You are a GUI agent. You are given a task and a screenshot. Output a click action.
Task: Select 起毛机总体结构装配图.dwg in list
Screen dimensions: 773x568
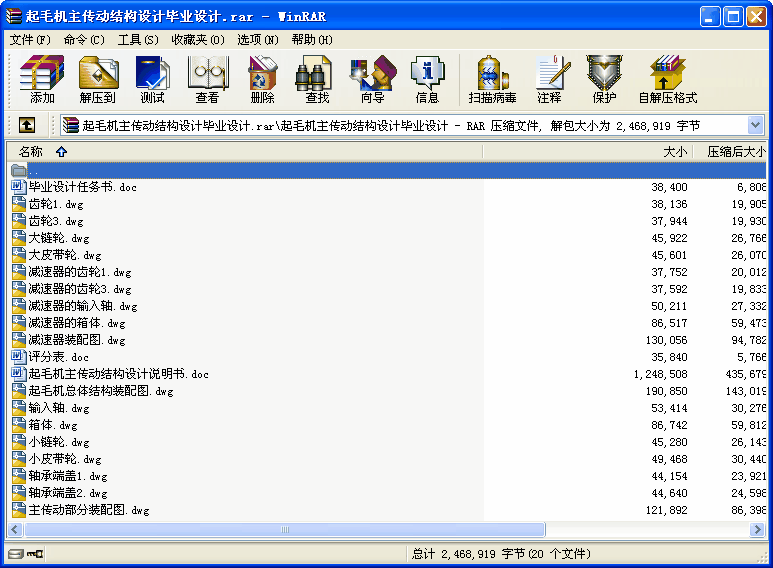(100, 391)
